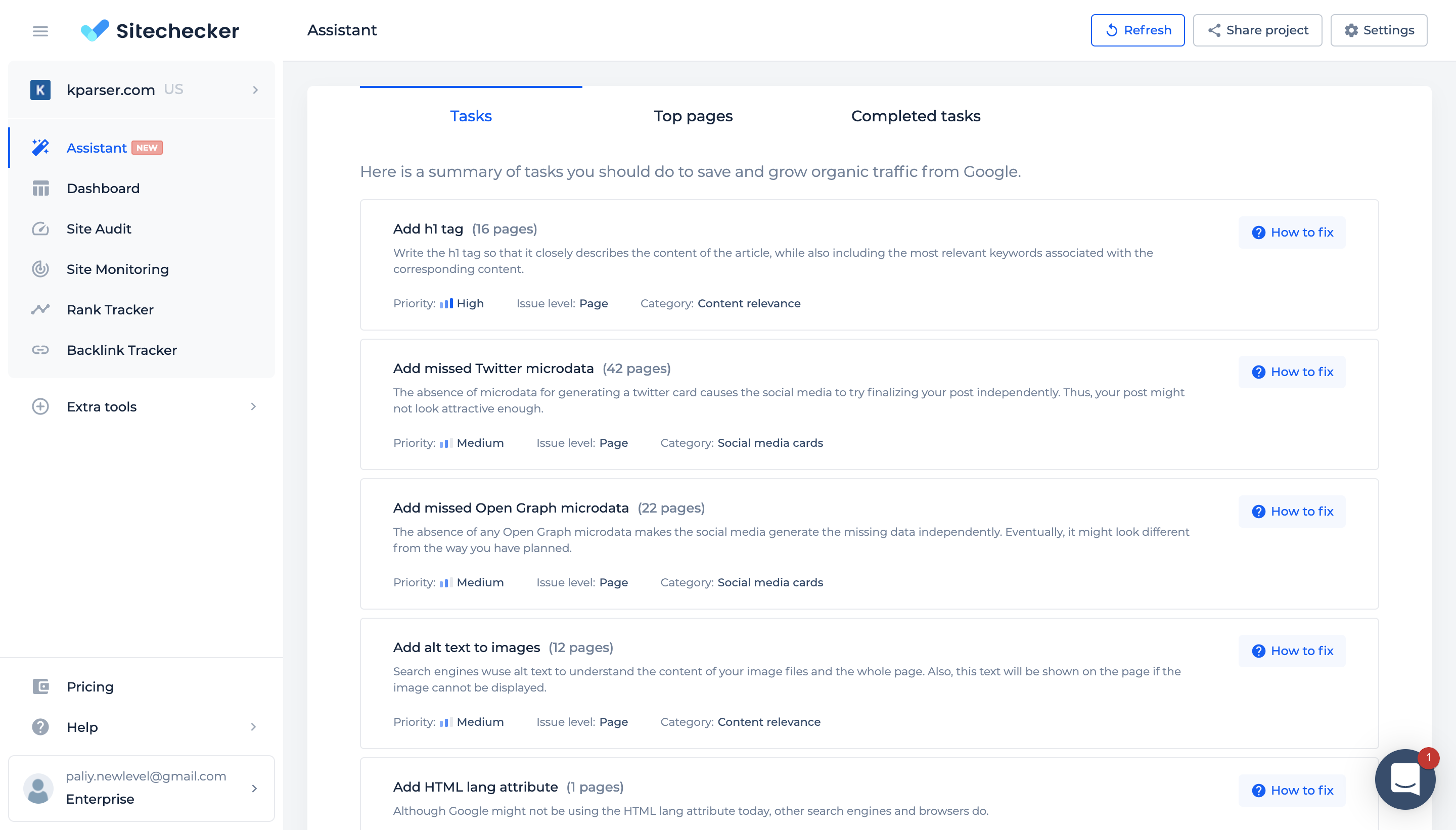Open the Pricing menu item
Image resolution: width=1456 pixels, height=830 pixels.
(89, 687)
